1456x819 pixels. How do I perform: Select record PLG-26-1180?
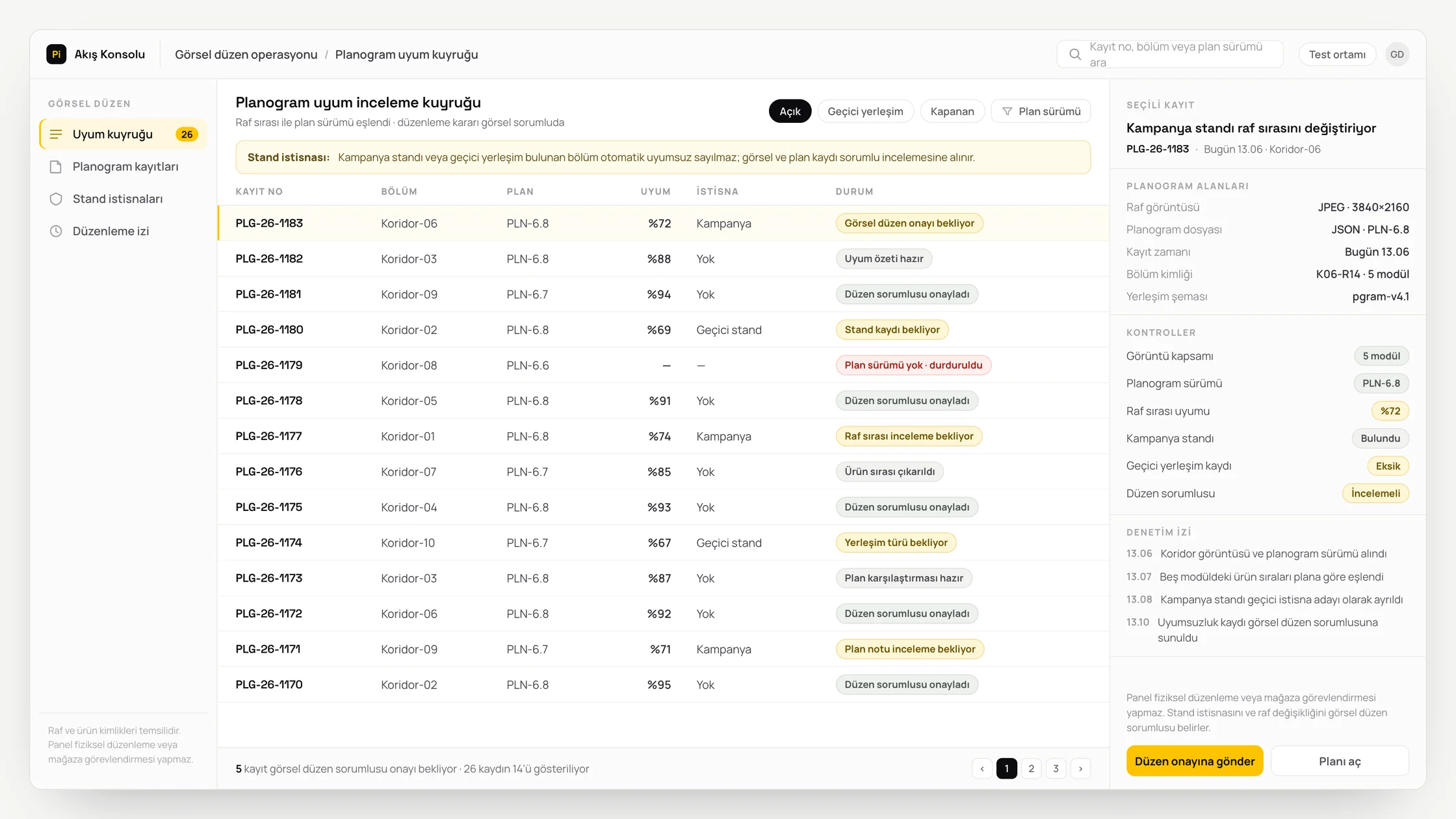(663, 330)
